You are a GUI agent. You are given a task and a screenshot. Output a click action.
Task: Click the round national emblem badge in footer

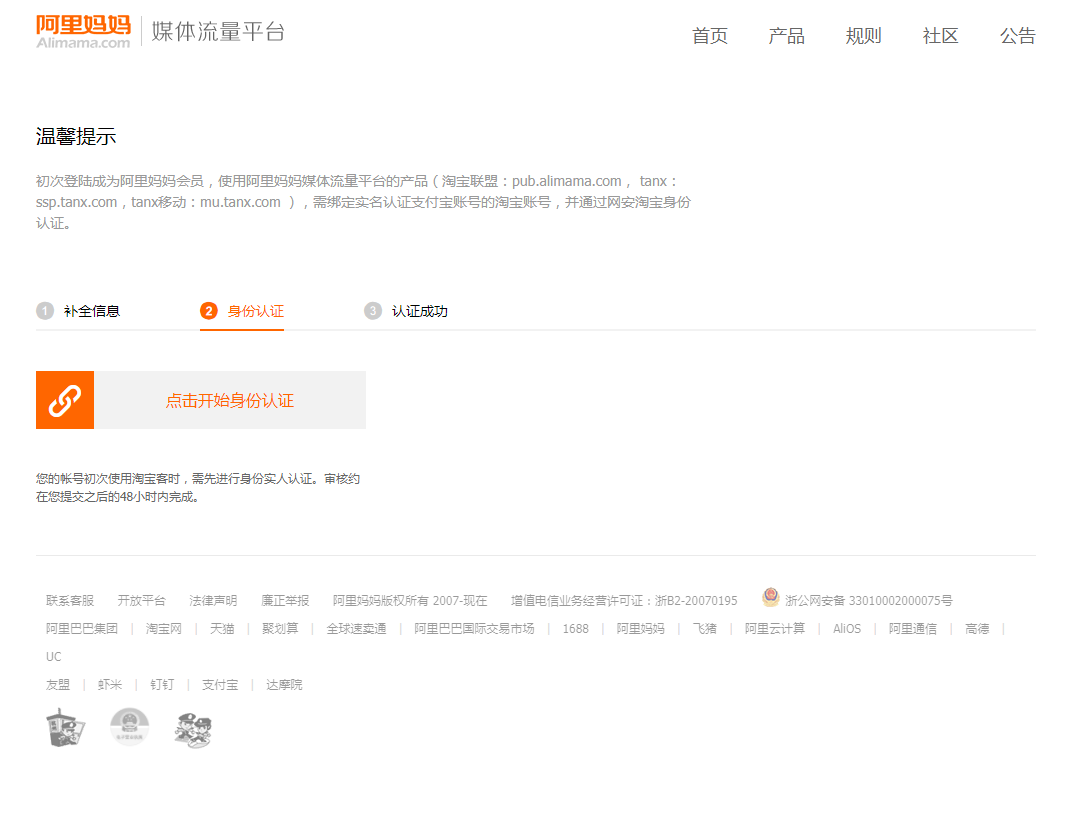[x=130, y=727]
